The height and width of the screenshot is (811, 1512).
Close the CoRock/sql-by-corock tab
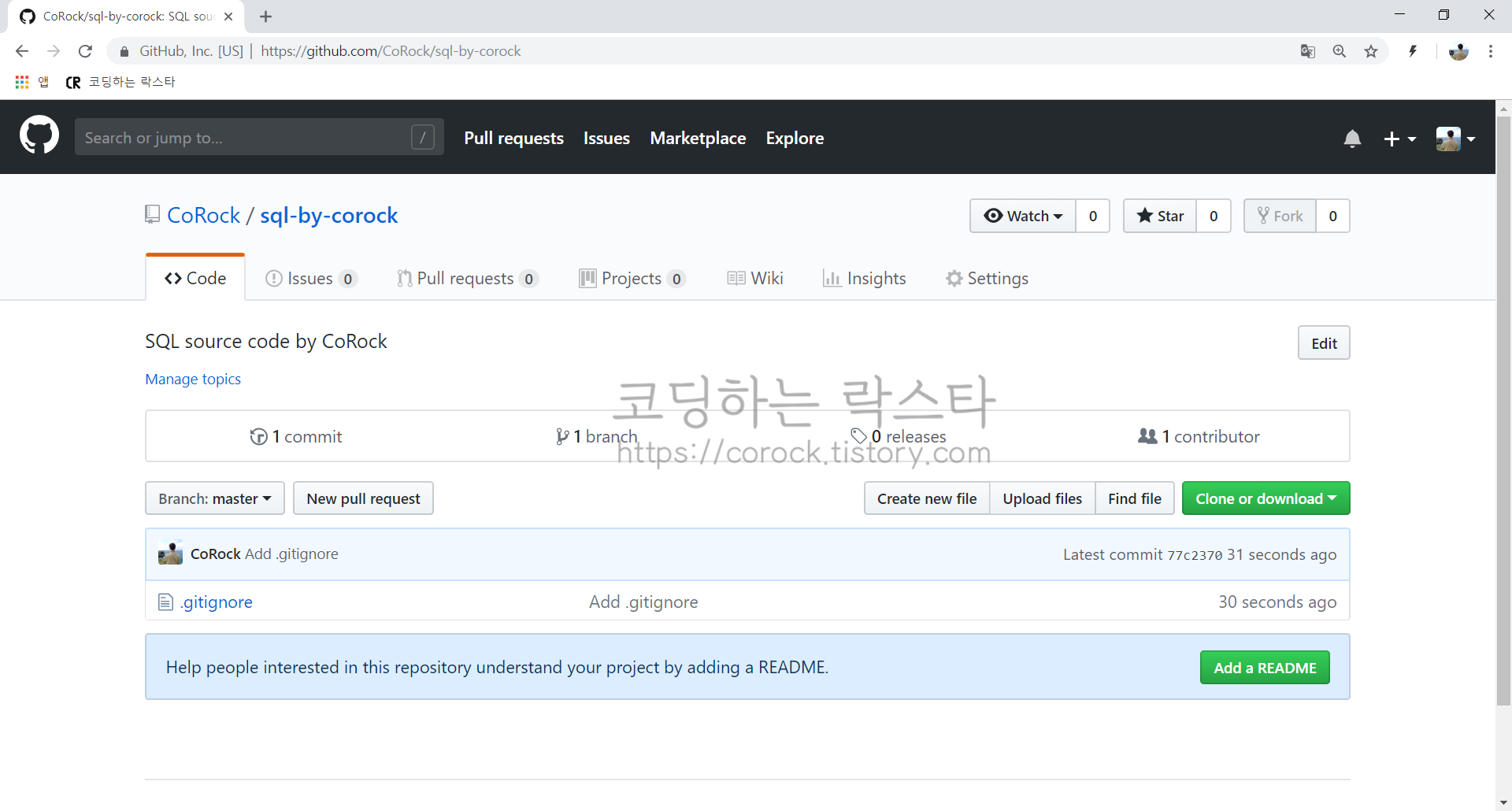[228, 17]
